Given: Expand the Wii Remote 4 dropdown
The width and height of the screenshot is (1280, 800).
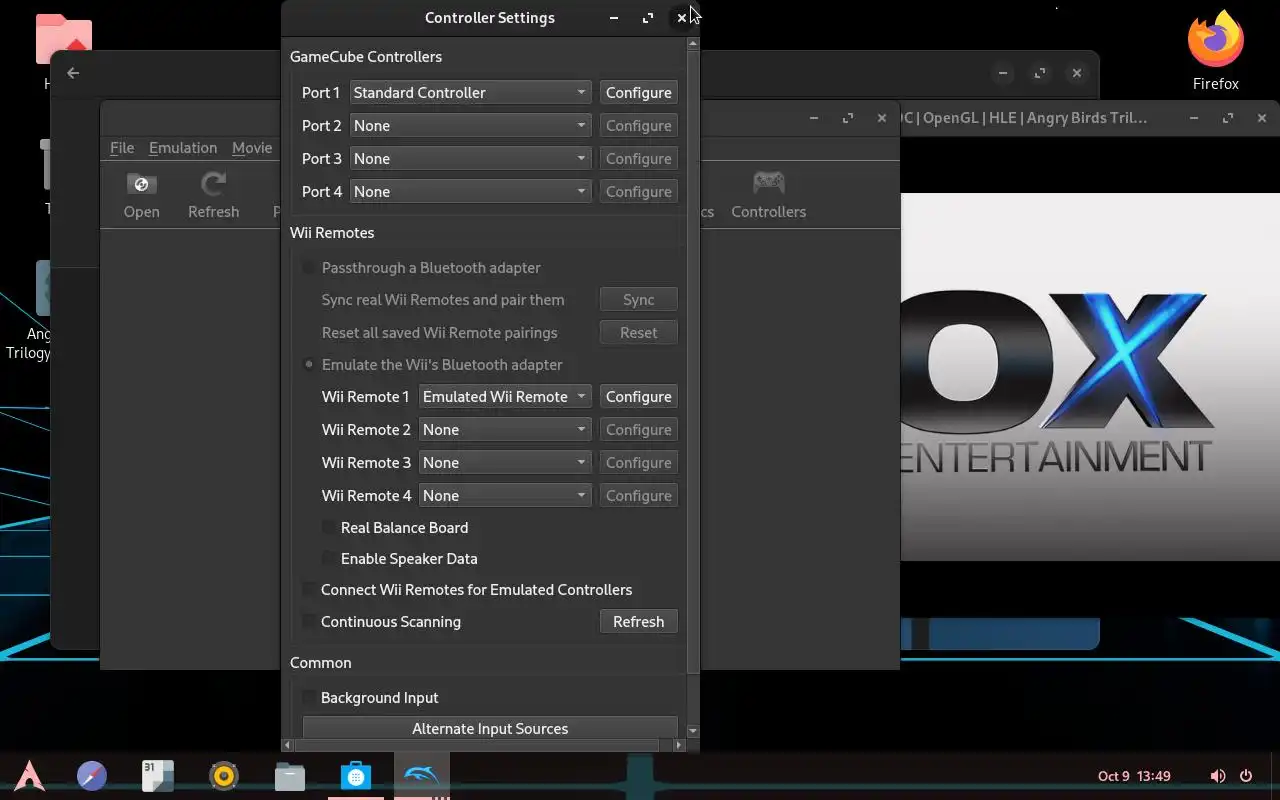Looking at the screenshot, I should pos(505,496).
